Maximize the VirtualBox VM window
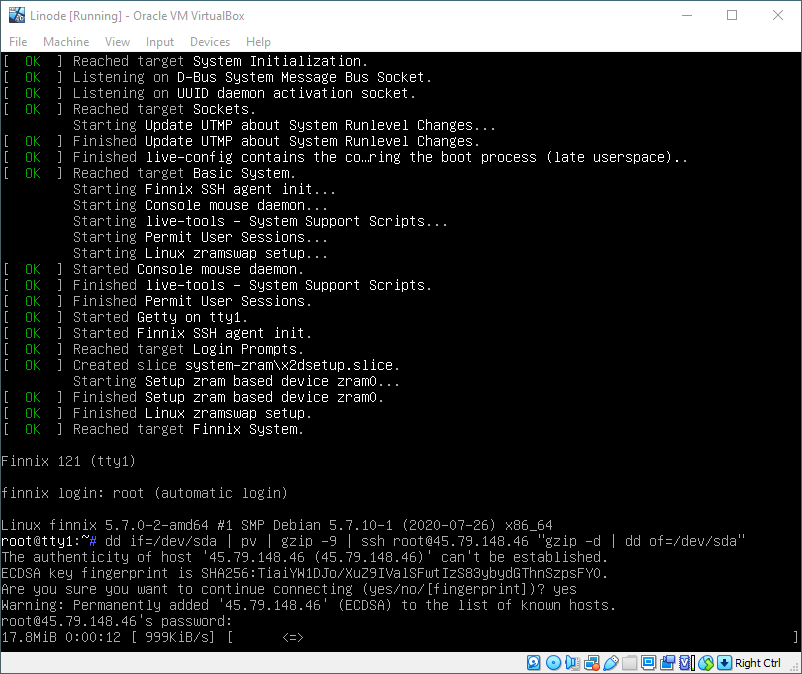Image resolution: width=802 pixels, height=674 pixels. click(732, 15)
